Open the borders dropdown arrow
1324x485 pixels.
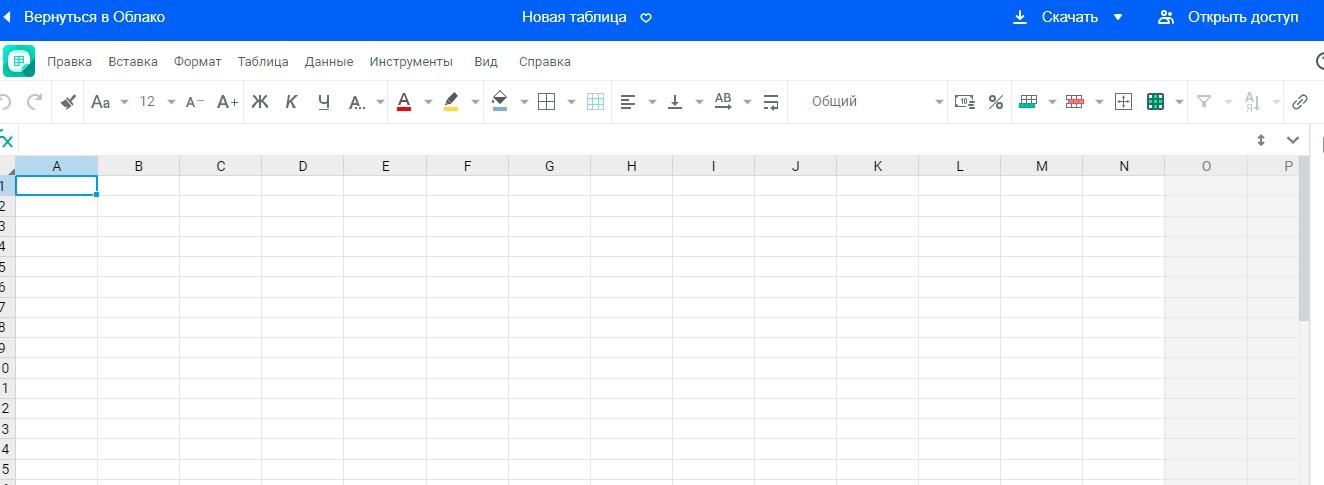tap(571, 102)
